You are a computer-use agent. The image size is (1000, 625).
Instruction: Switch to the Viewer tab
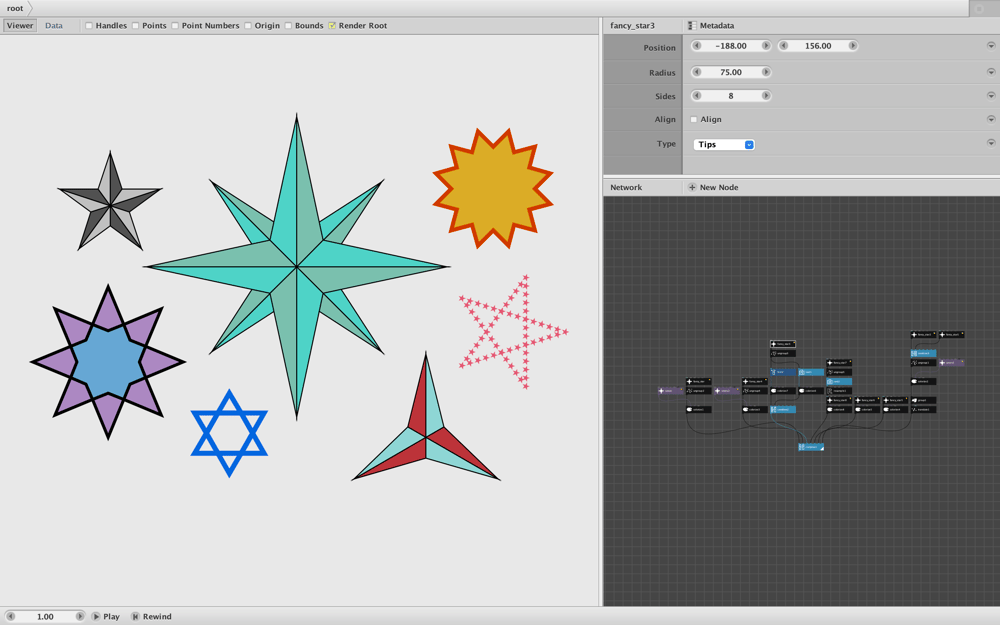[20, 26]
